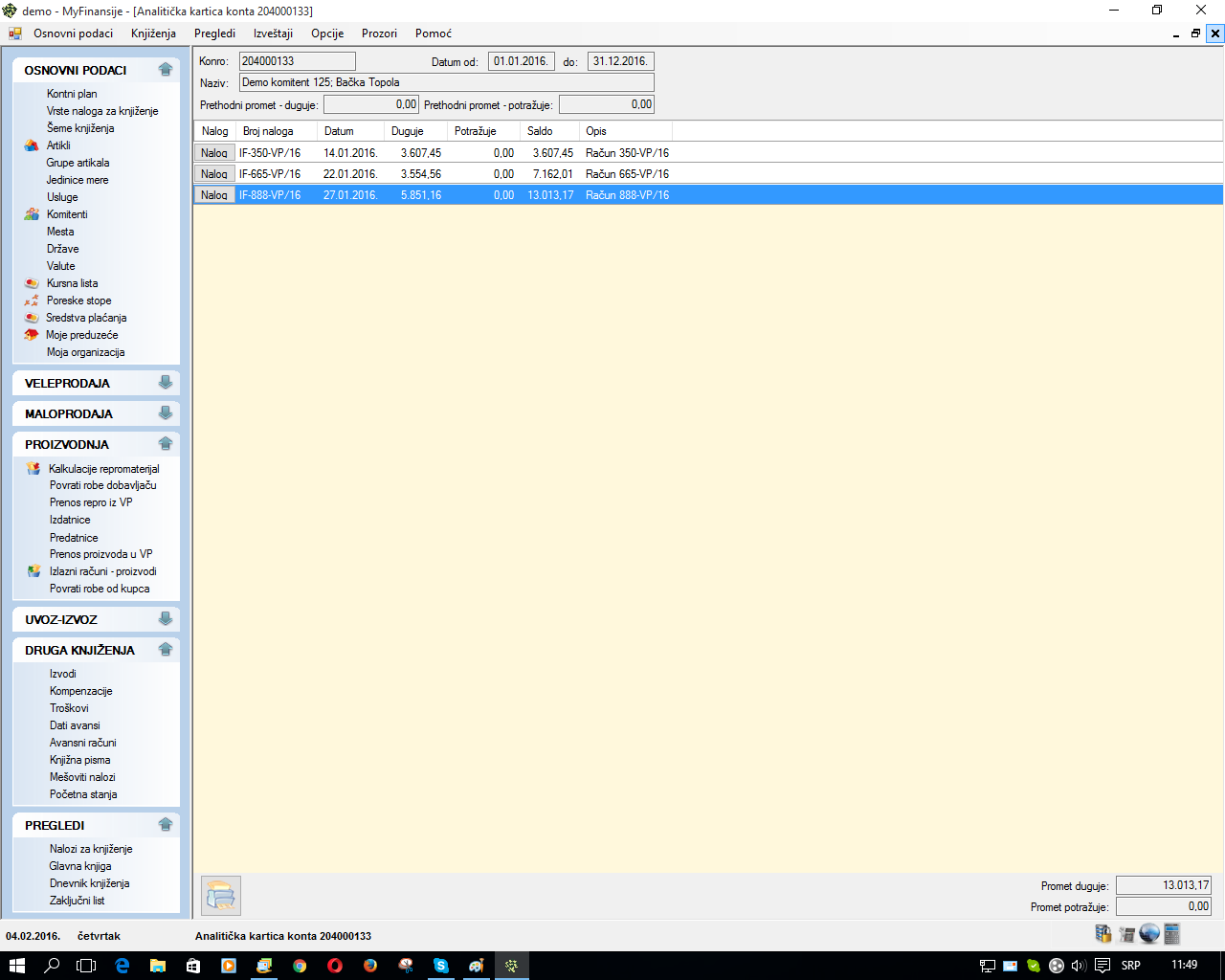Screen dimensions: 1225x980
Task: Click Nalog button for IF-350-VP/16
Action: tap(214, 153)
